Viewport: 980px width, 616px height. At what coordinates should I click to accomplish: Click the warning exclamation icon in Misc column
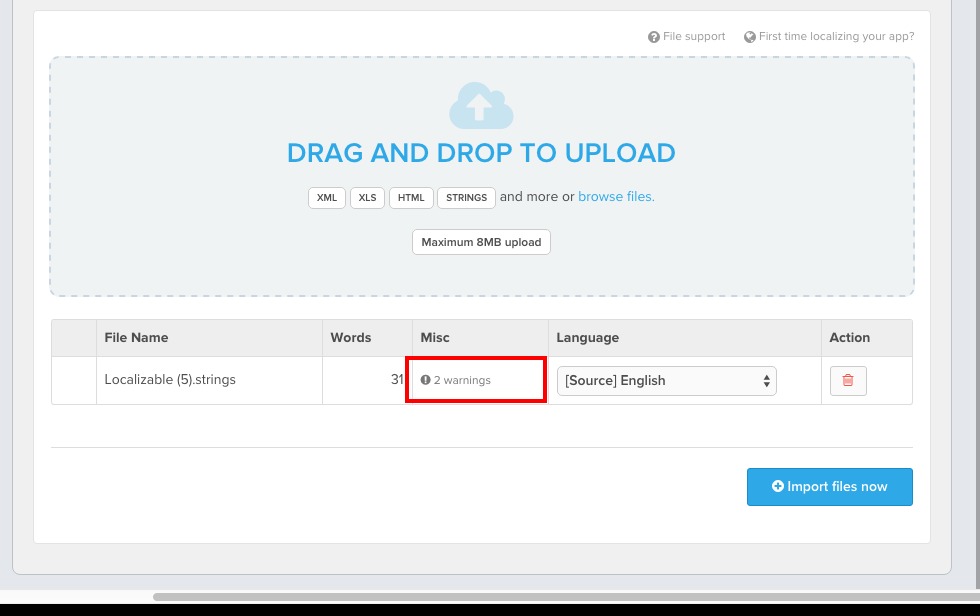(426, 380)
